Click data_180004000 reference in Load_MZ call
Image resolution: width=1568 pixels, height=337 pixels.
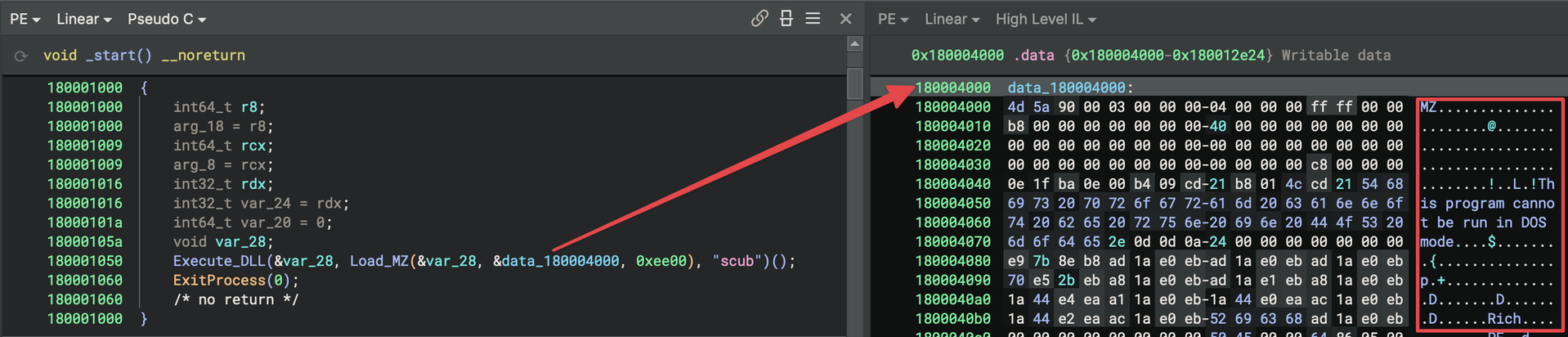click(560, 261)
